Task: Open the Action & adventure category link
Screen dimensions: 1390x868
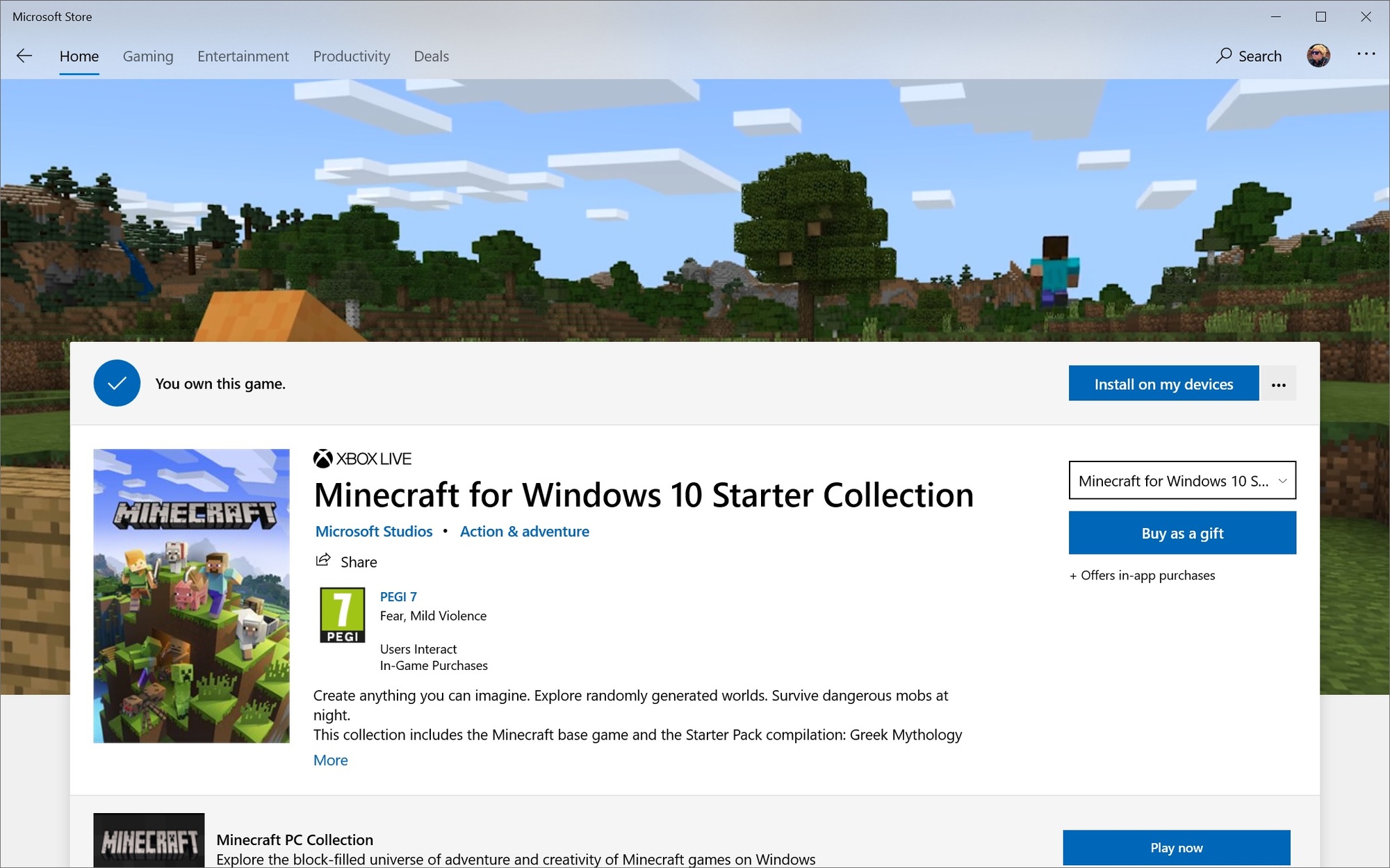Action: tap(524, 532)
